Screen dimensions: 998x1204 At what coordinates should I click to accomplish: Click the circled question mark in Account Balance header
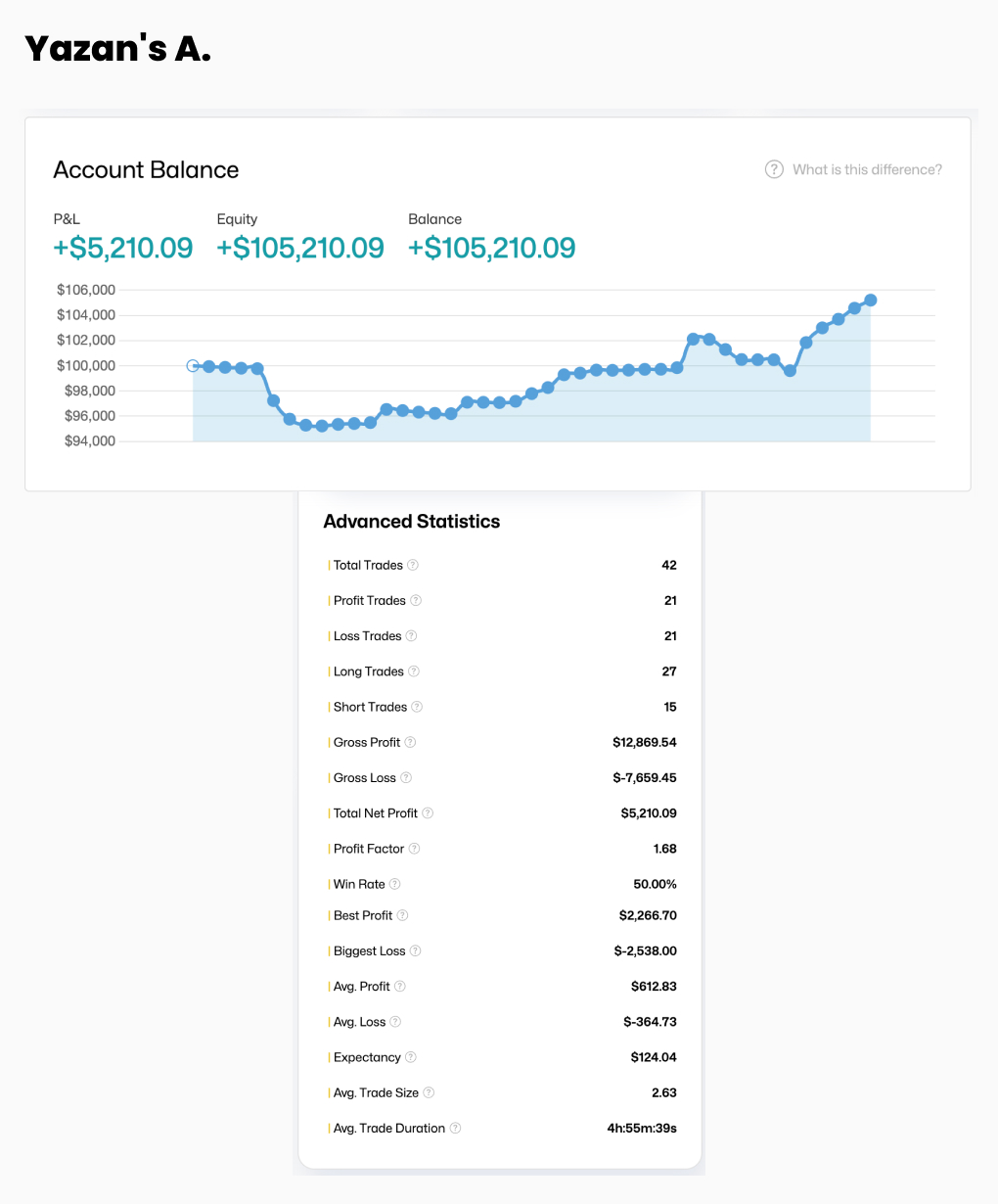774,169
